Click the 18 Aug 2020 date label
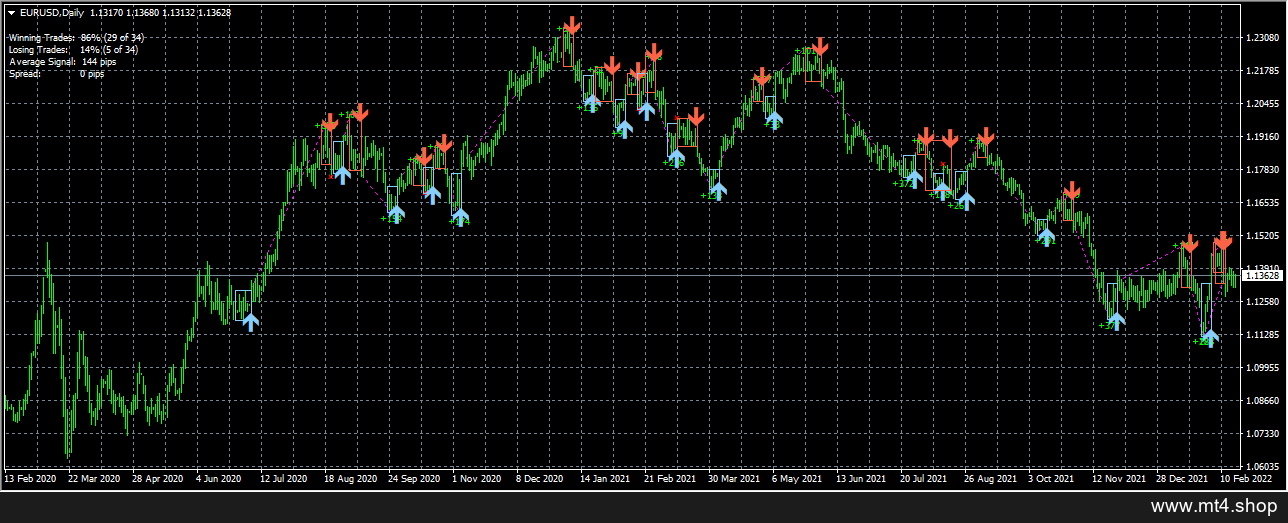 click(351, 479)
